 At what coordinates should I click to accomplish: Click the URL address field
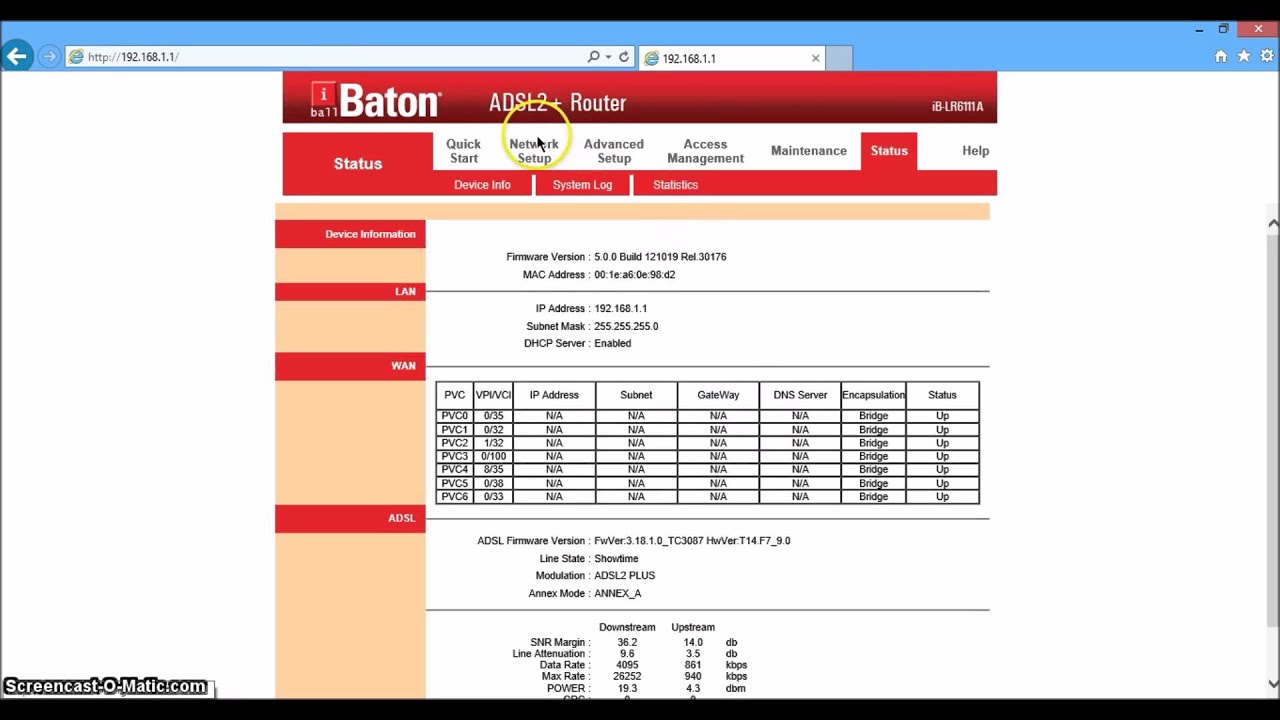point(330,57)
